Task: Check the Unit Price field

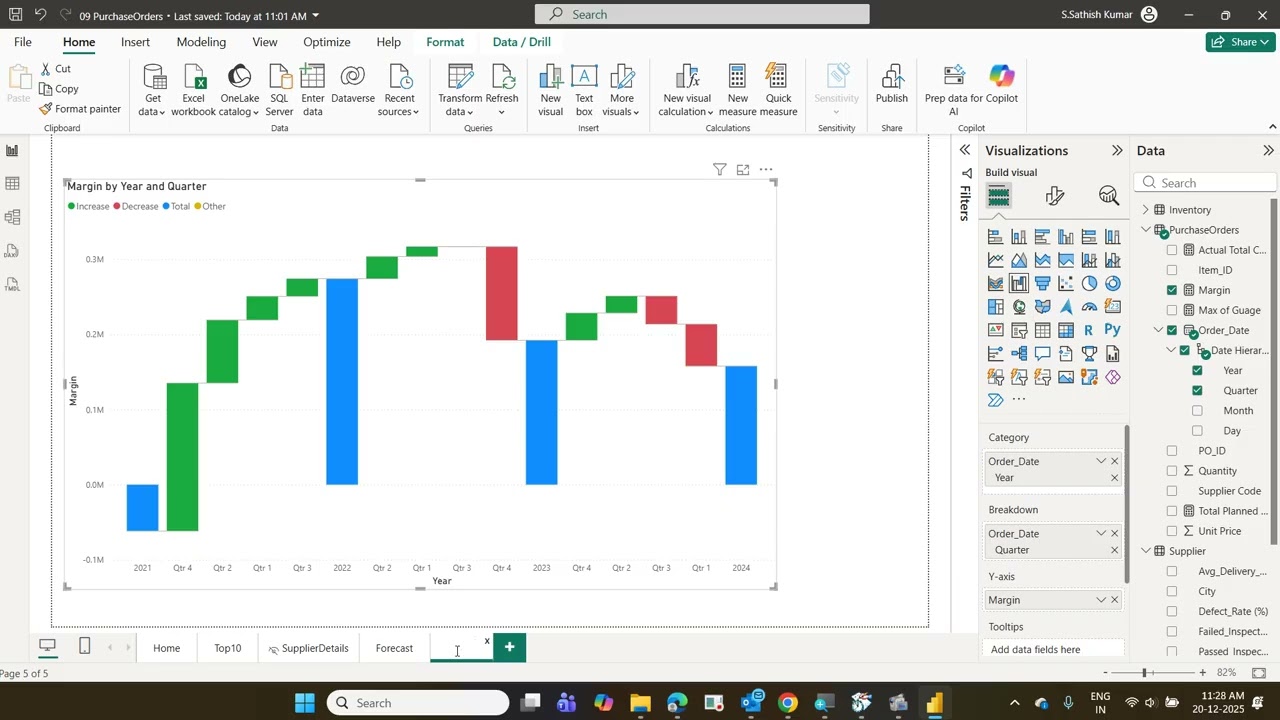Action: (1172, 531)
